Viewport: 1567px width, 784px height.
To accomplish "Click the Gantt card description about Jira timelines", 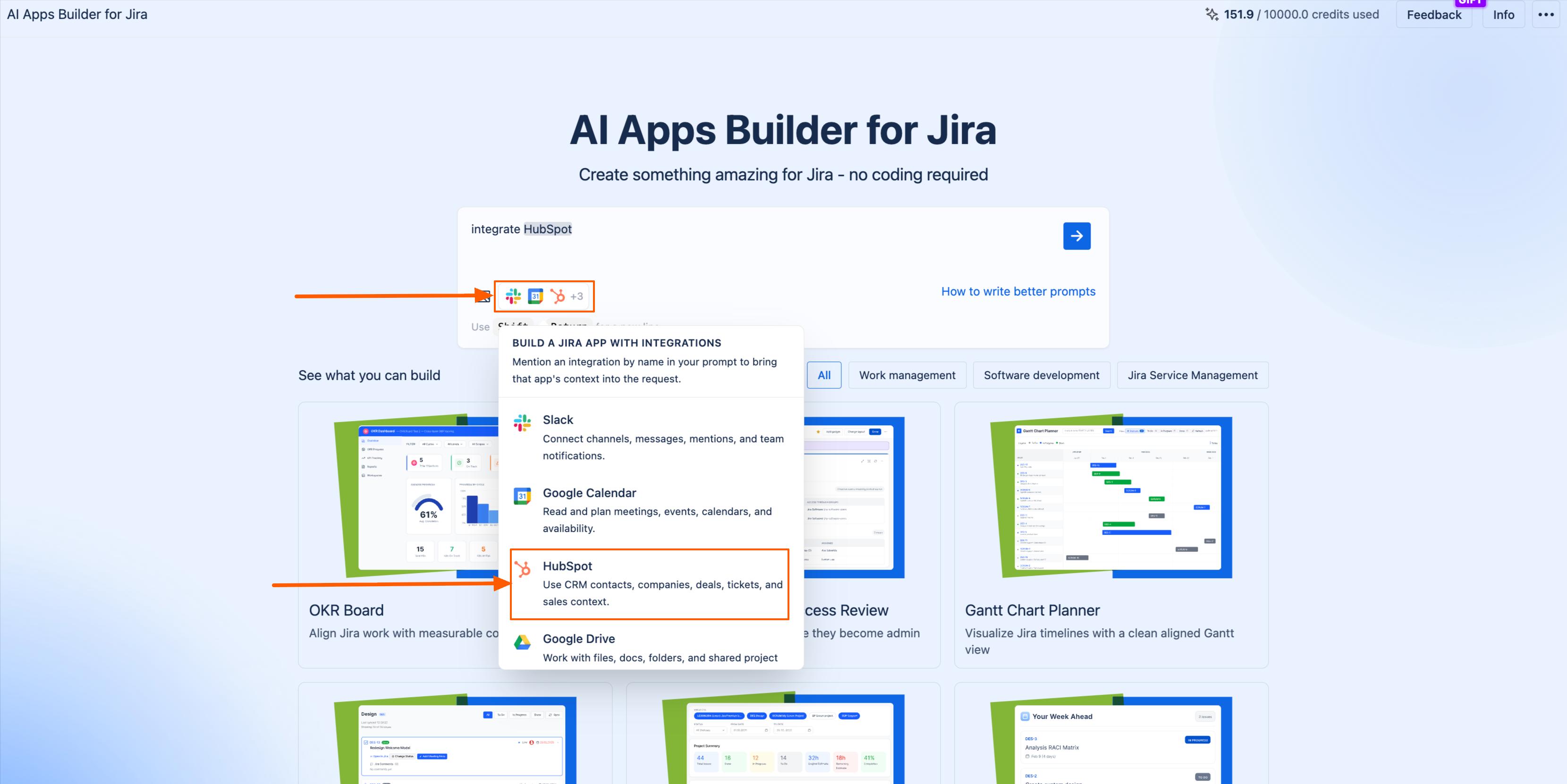I will (x=1099, y=641).
